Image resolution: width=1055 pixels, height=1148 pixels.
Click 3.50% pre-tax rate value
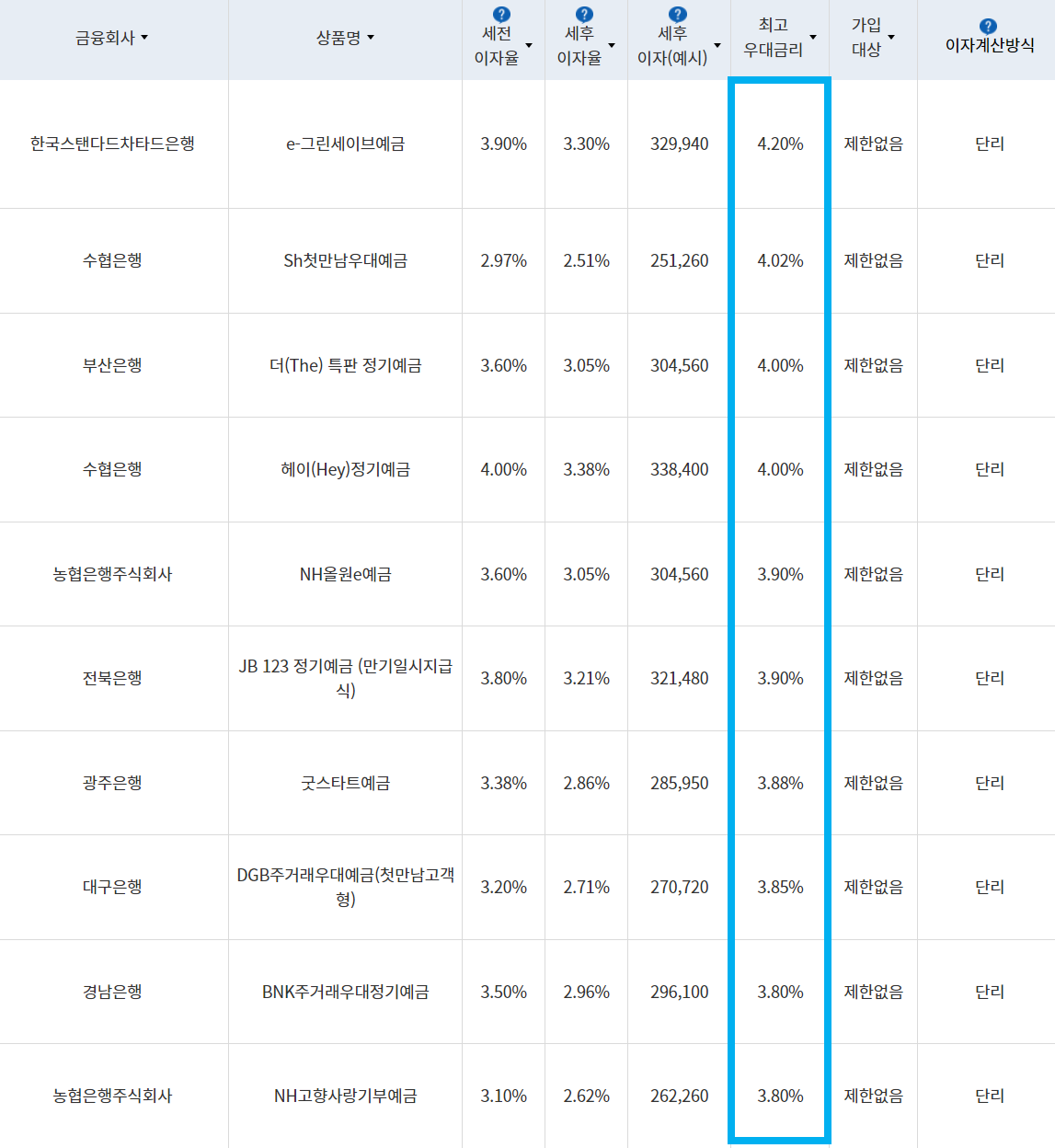[503, 992]
